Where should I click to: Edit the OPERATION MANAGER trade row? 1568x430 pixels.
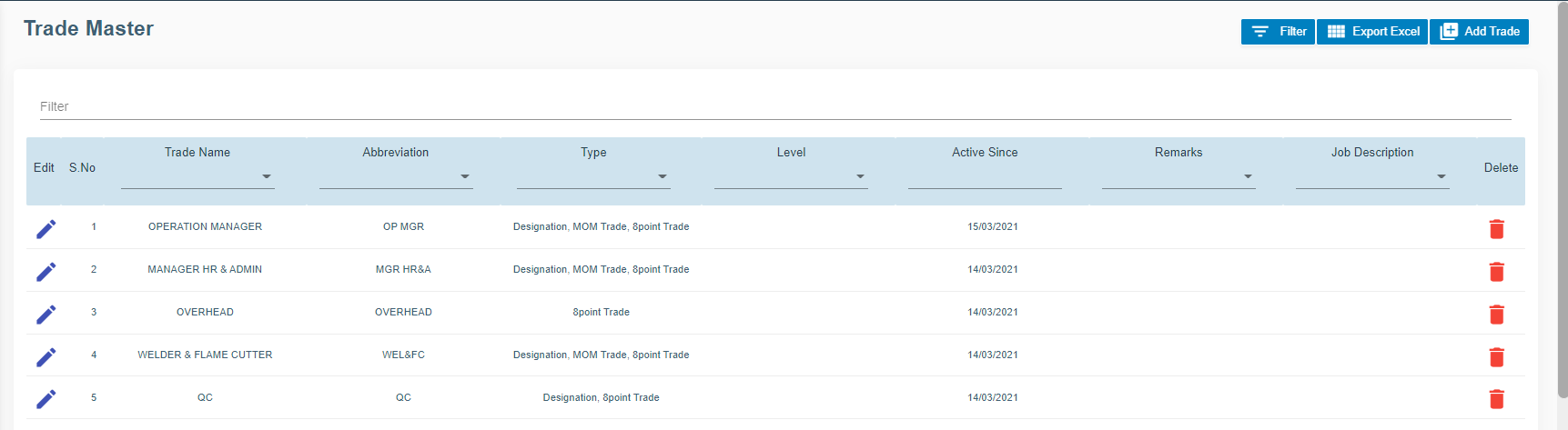46,228
